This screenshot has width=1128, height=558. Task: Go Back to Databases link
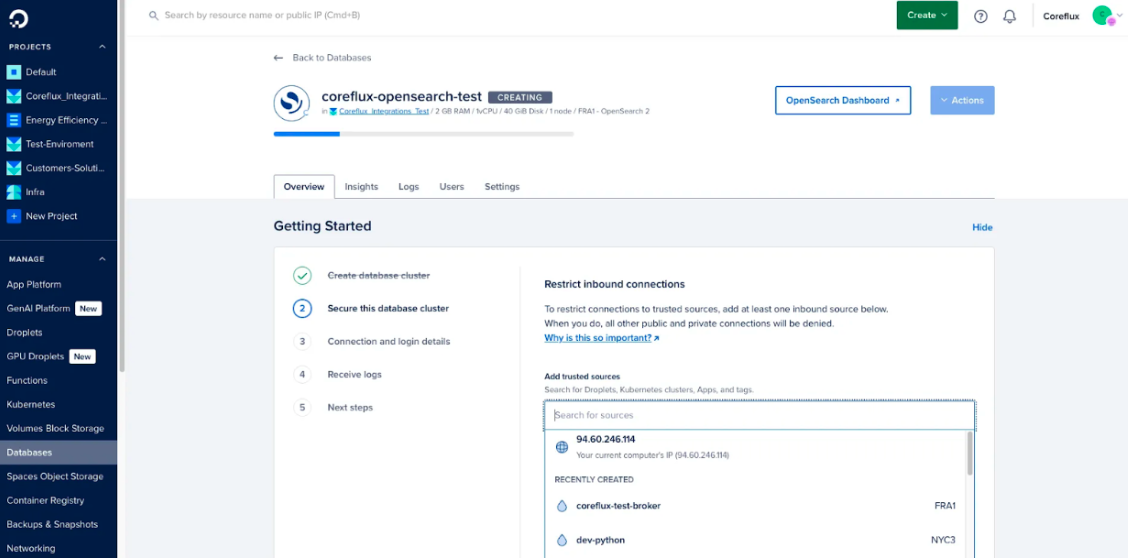(332, 58)
